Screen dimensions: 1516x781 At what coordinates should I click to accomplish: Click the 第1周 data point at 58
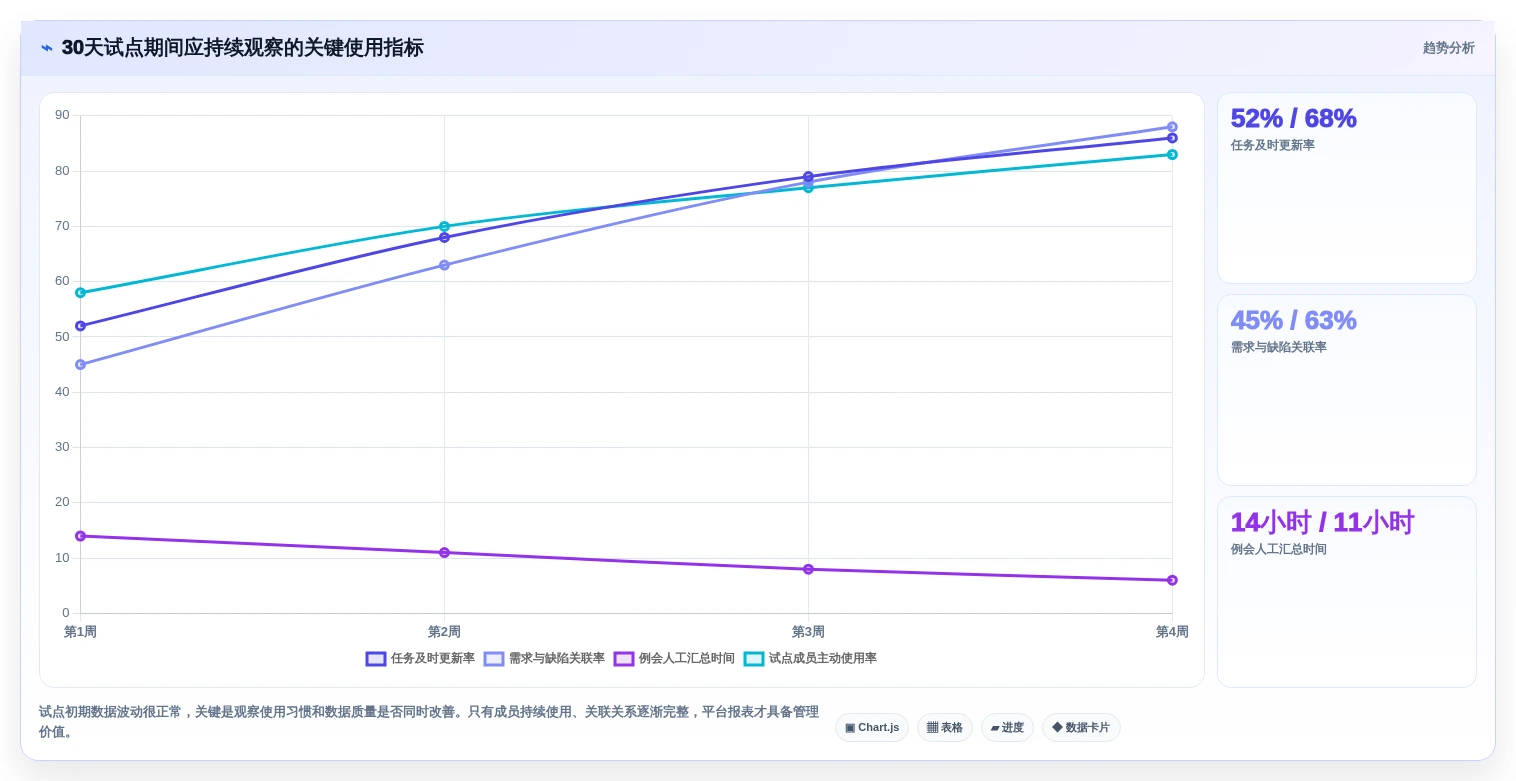[80, 293]
